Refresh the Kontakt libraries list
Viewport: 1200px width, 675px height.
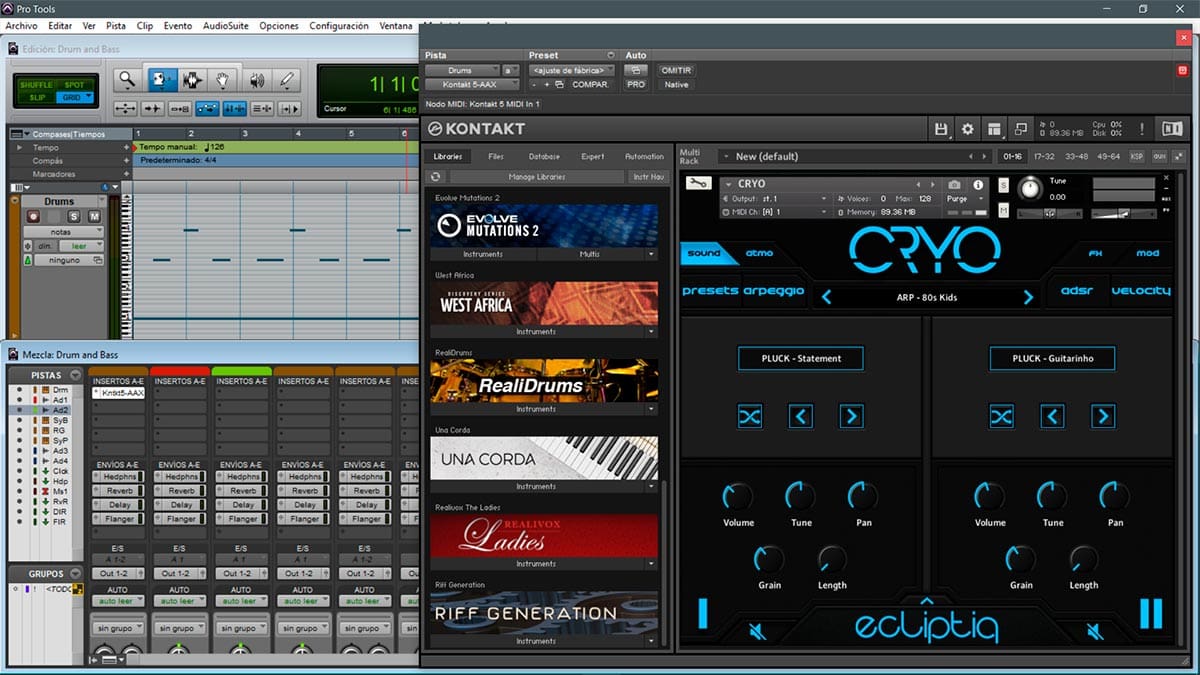(435, 177)
